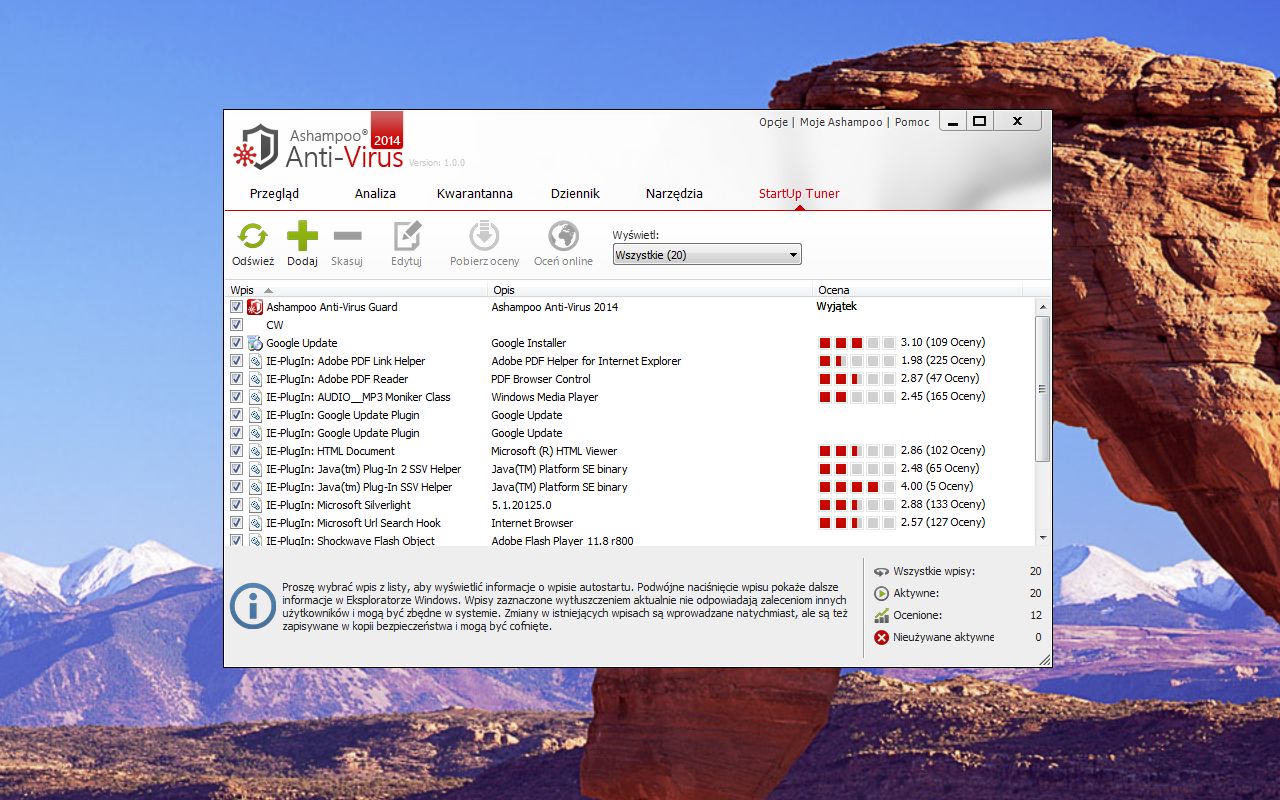The width and height of the screenshot is (1280, 800).
Task: Sort list by Wpis column header
Action: click(x=356, y=290)
